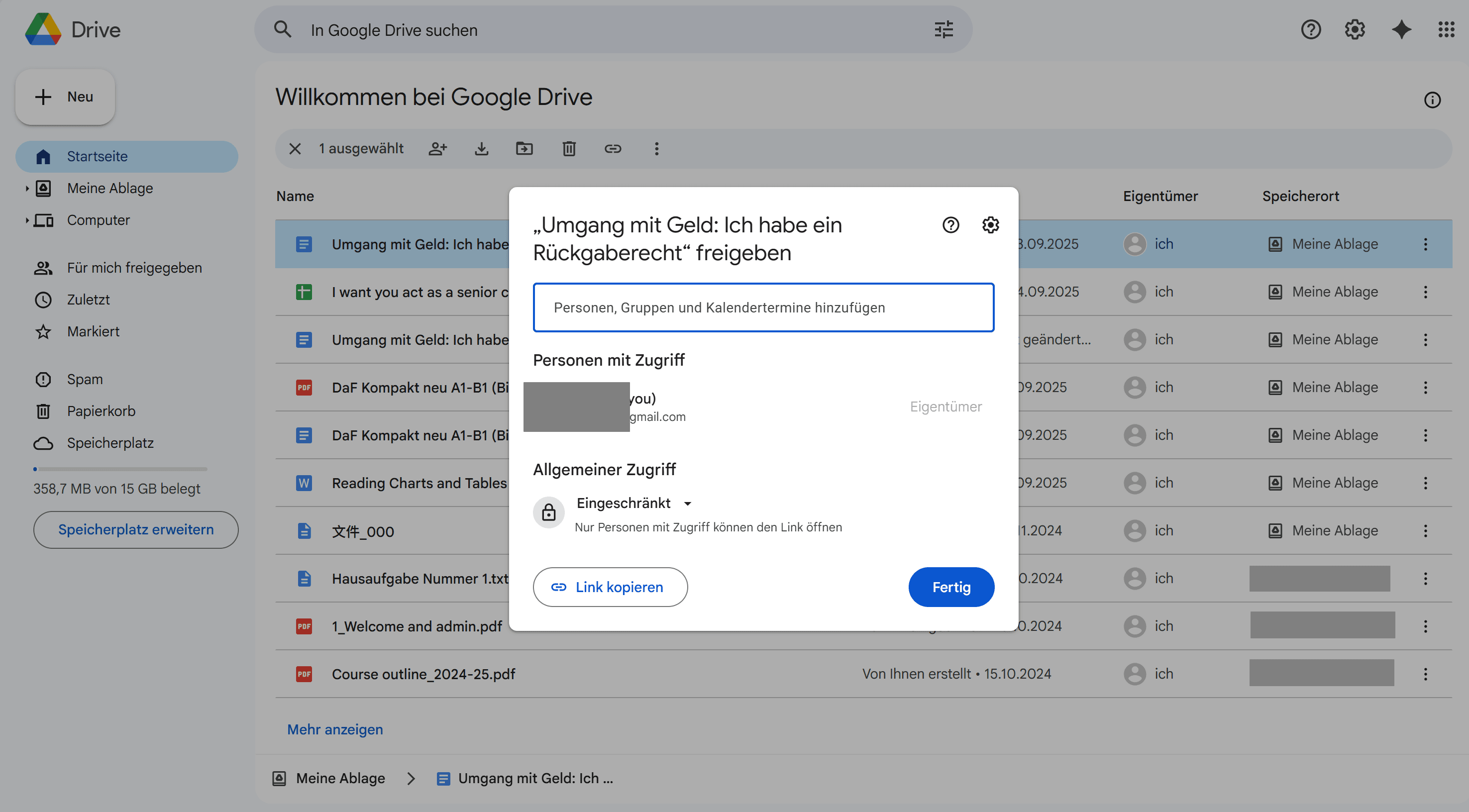The height and width of the screenshot is (812, 1469).
Task: Click the download toolbar icon
Action: (481, 149)
